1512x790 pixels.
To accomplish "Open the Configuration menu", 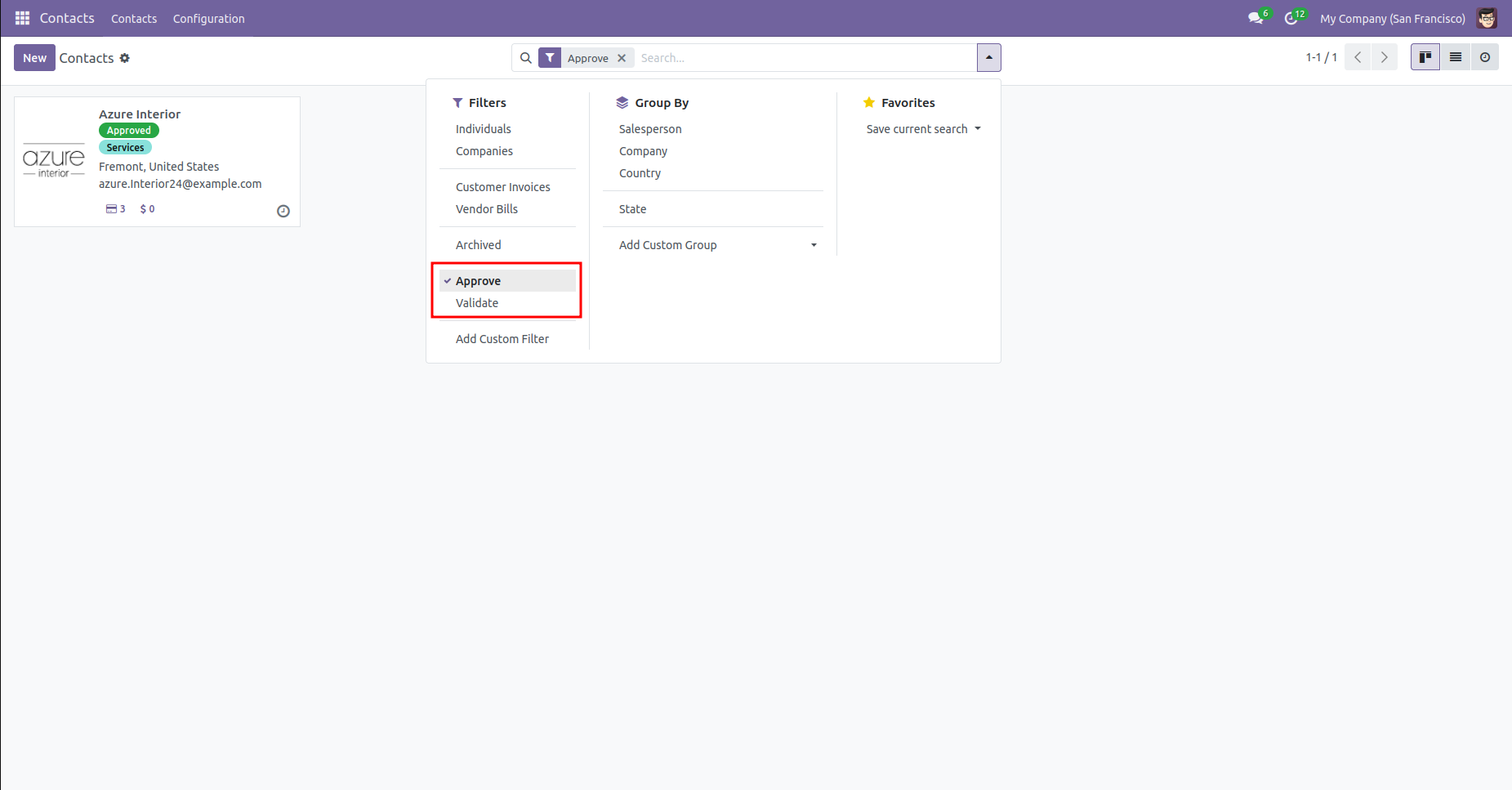I will click(208, 19).
